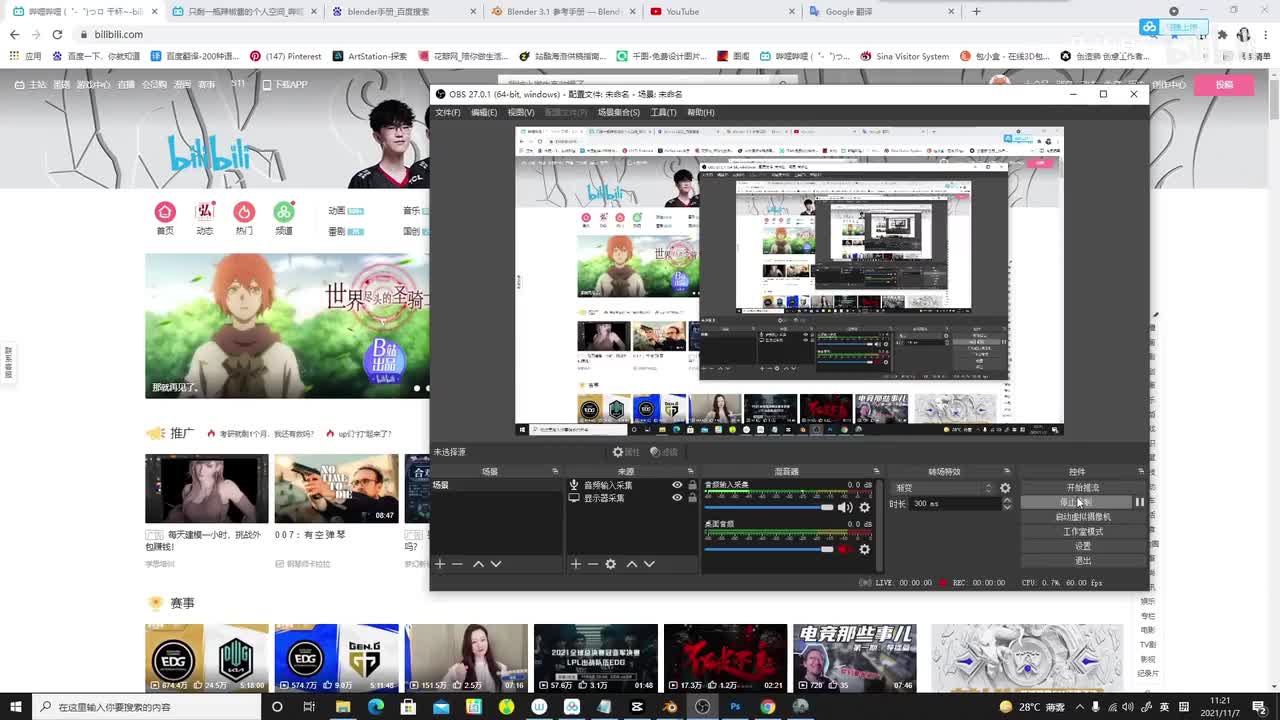Open Blender from the taskbar
Viewport: 1280px width, 720px height.
[670, 706]
